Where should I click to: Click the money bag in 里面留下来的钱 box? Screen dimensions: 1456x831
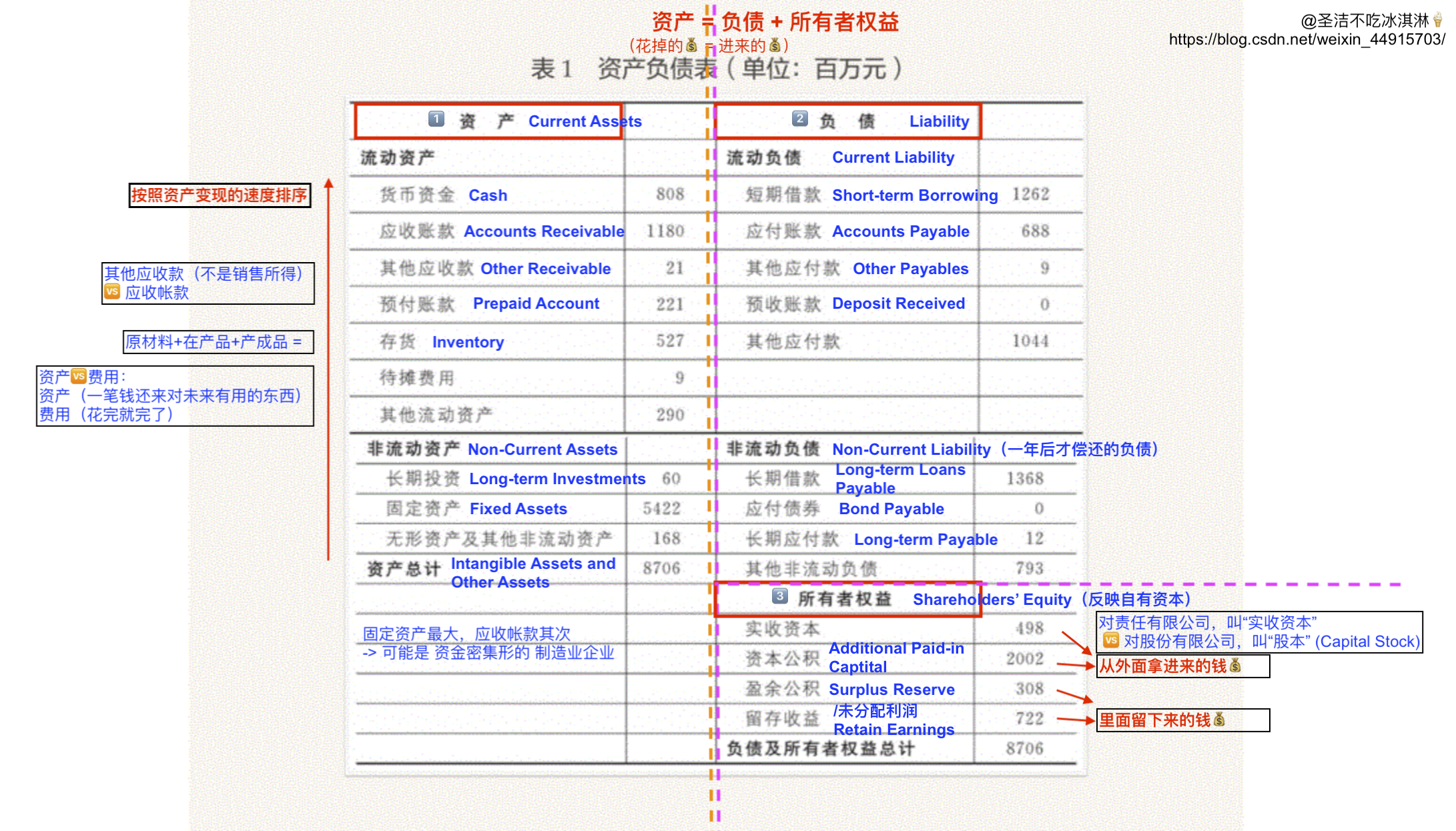(1219, 720)
